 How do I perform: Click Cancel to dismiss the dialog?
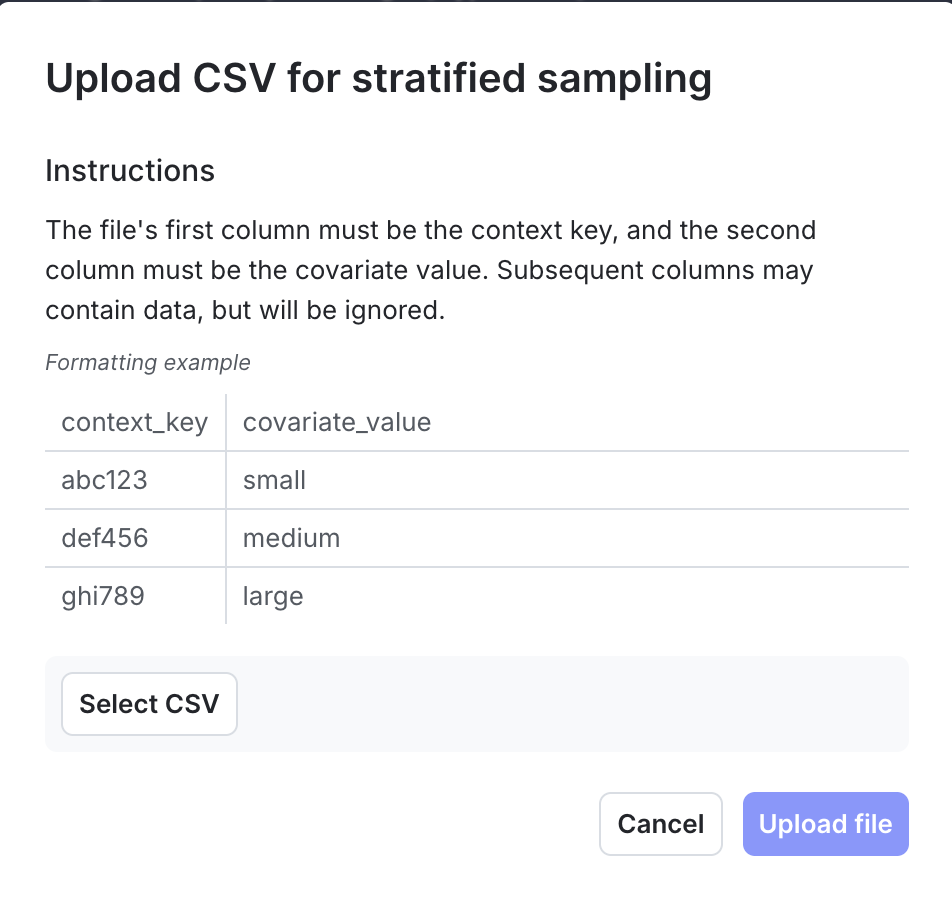[x=660, y=823]
